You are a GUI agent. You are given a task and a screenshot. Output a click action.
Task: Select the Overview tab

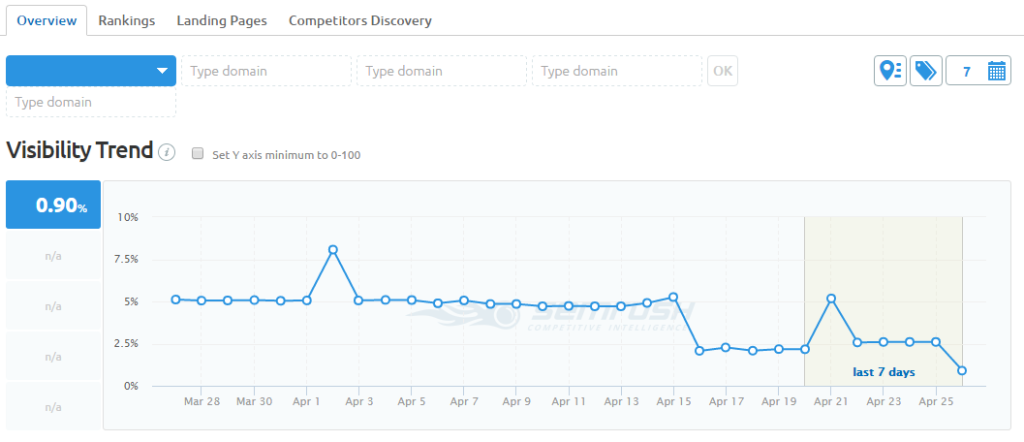coord(46,20)
